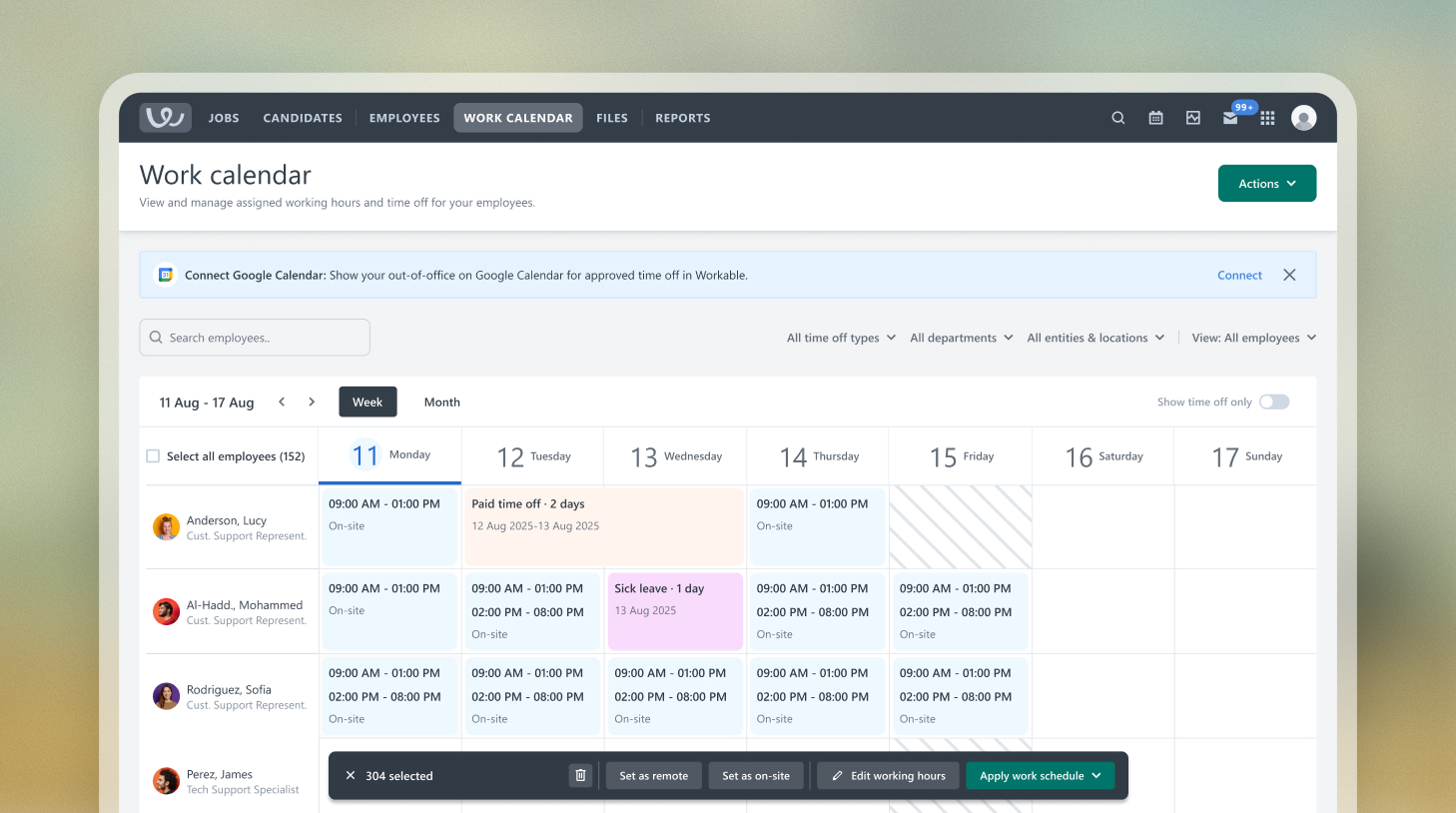The image size is (1456, 813).
Task: Dismiss the Google Calendar banner
Action: 1289,275
